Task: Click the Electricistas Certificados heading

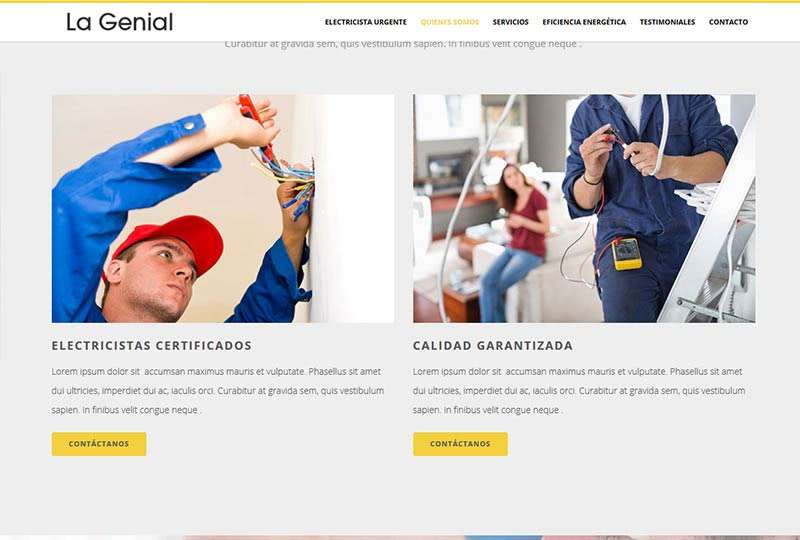Action: [x=152, y=346]
